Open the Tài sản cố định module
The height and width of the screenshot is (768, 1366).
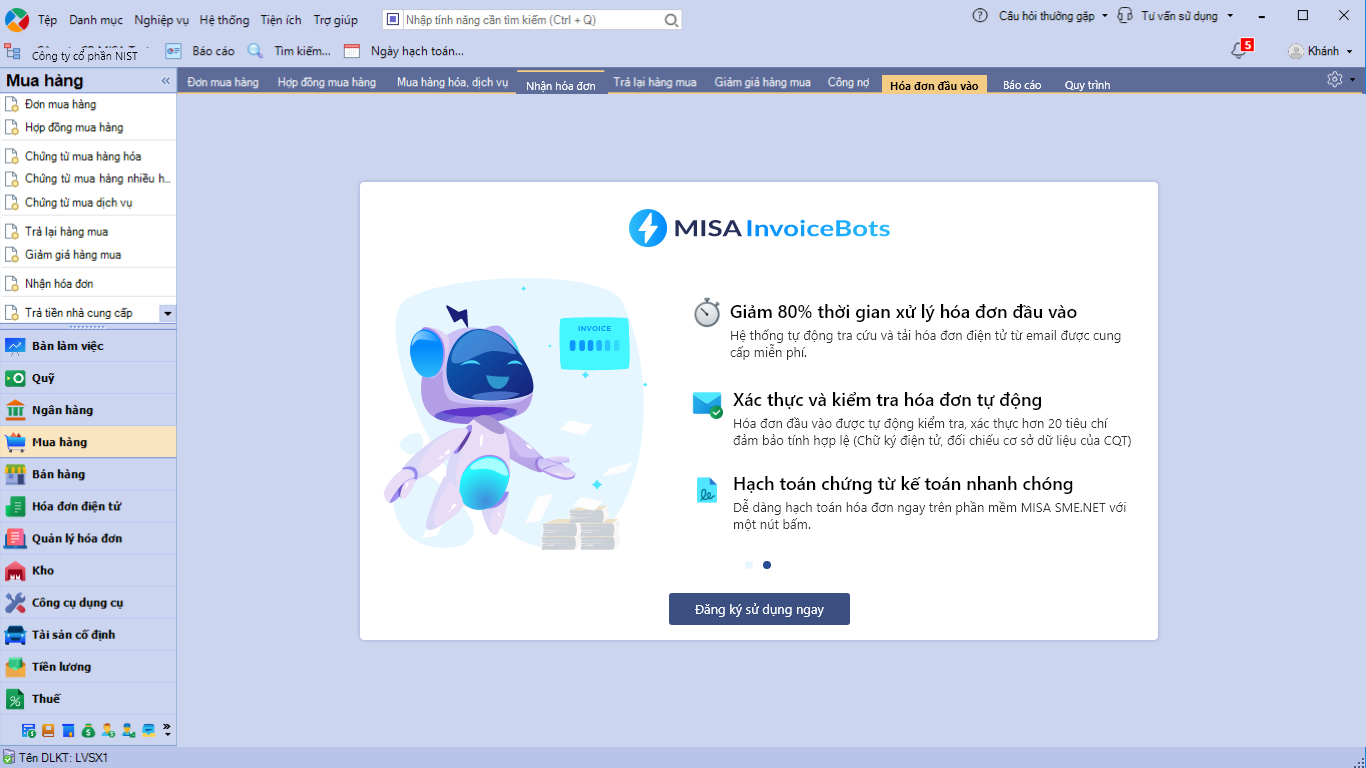[88, 634]
